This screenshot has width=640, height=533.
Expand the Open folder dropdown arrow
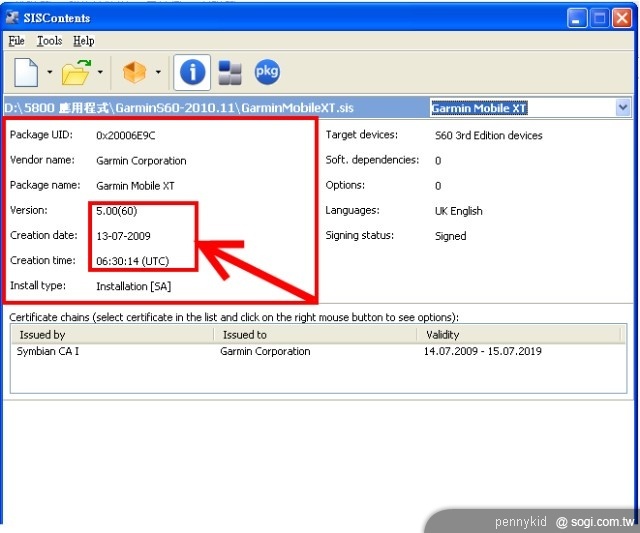point(100,72)
